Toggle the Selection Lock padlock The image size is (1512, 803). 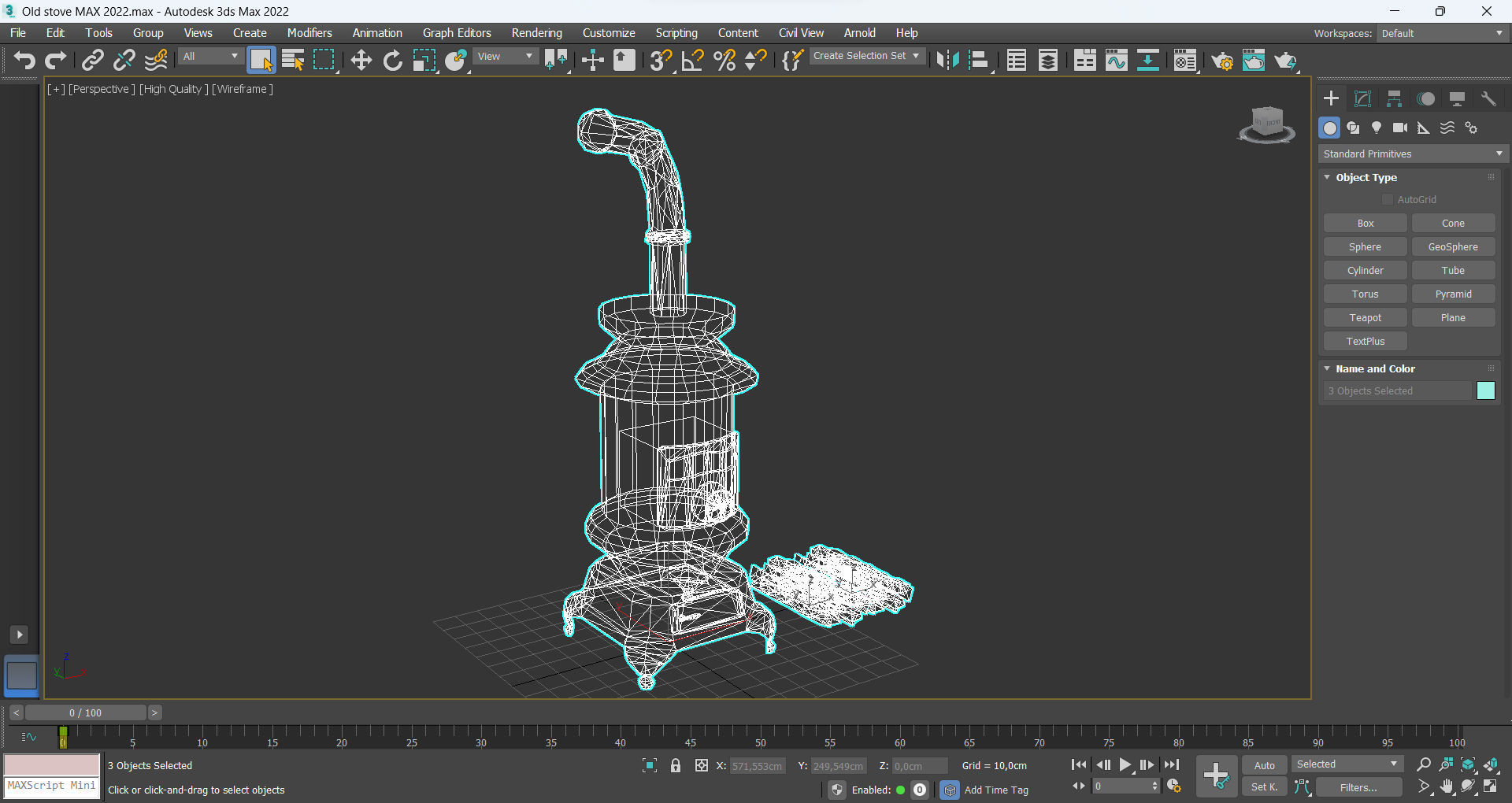[x=676, y=765]
